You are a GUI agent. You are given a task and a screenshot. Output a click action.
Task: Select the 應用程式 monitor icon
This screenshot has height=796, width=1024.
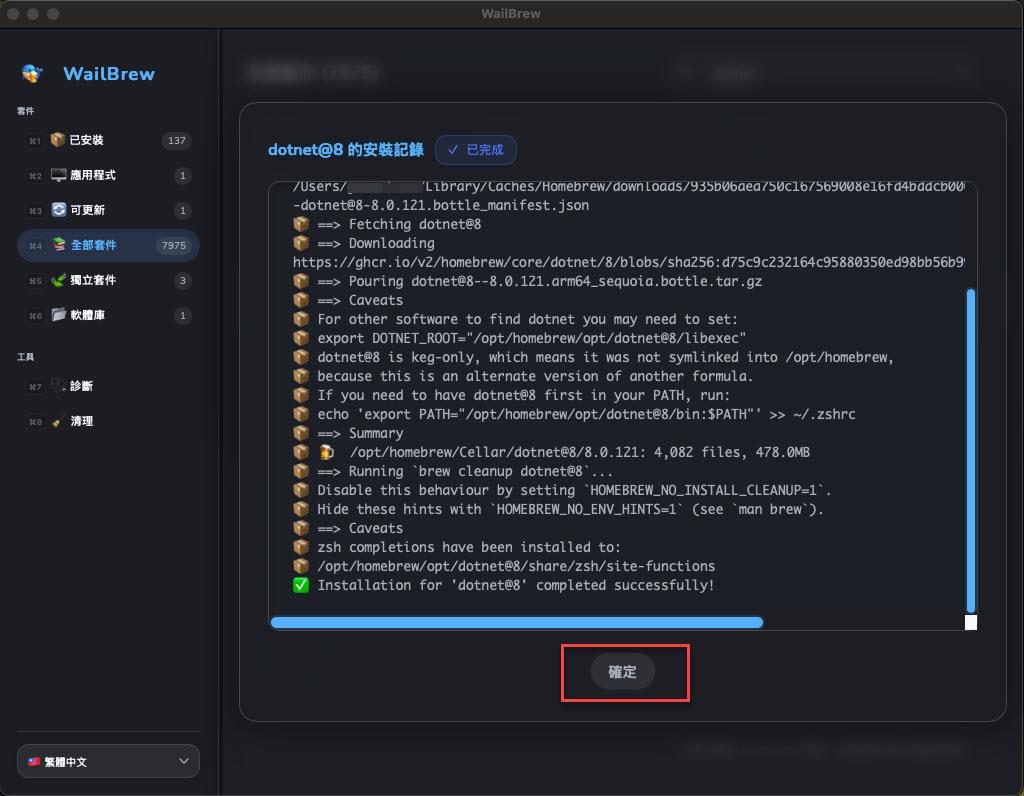tap(59, 176)
